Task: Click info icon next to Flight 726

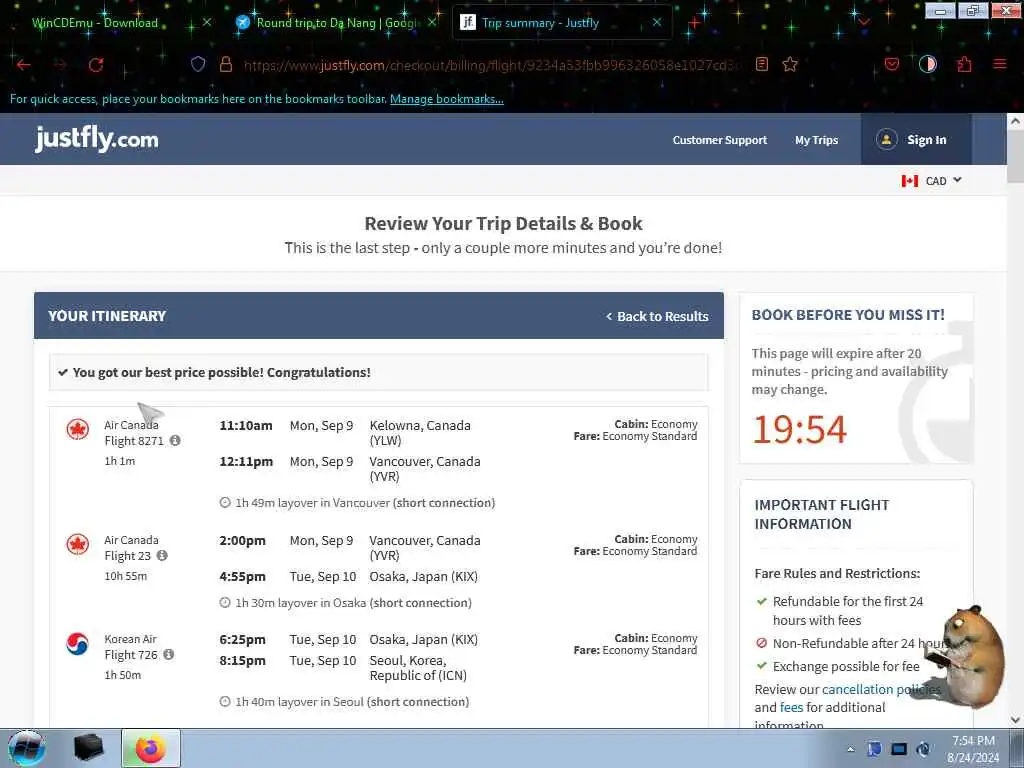Action: 168,654
